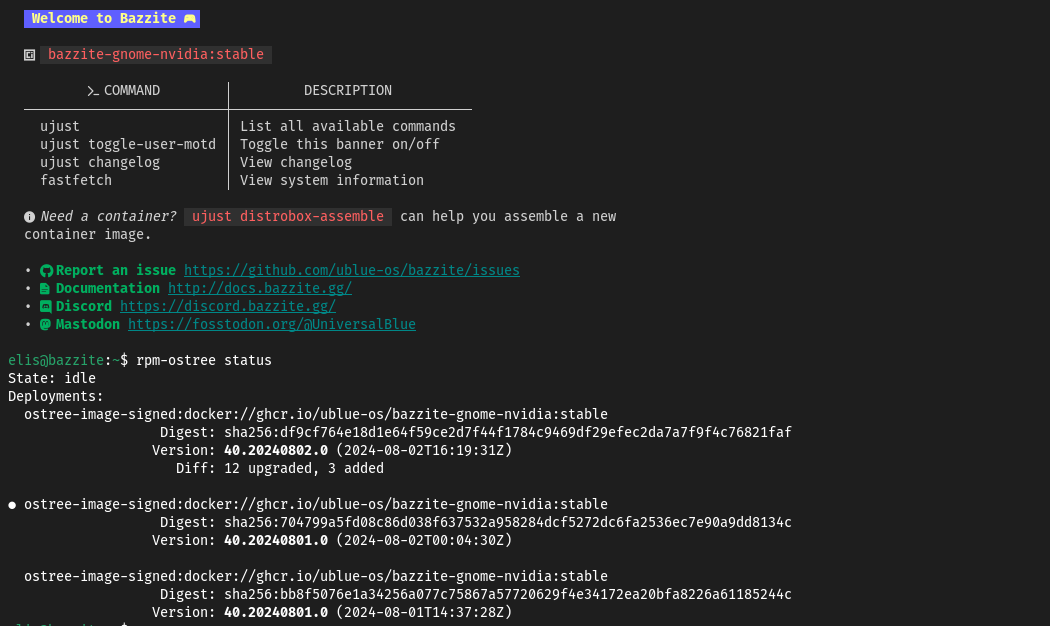Click the Documentation page icon
The width and height of the screenshot is (1050, 626).
point(46,289)
